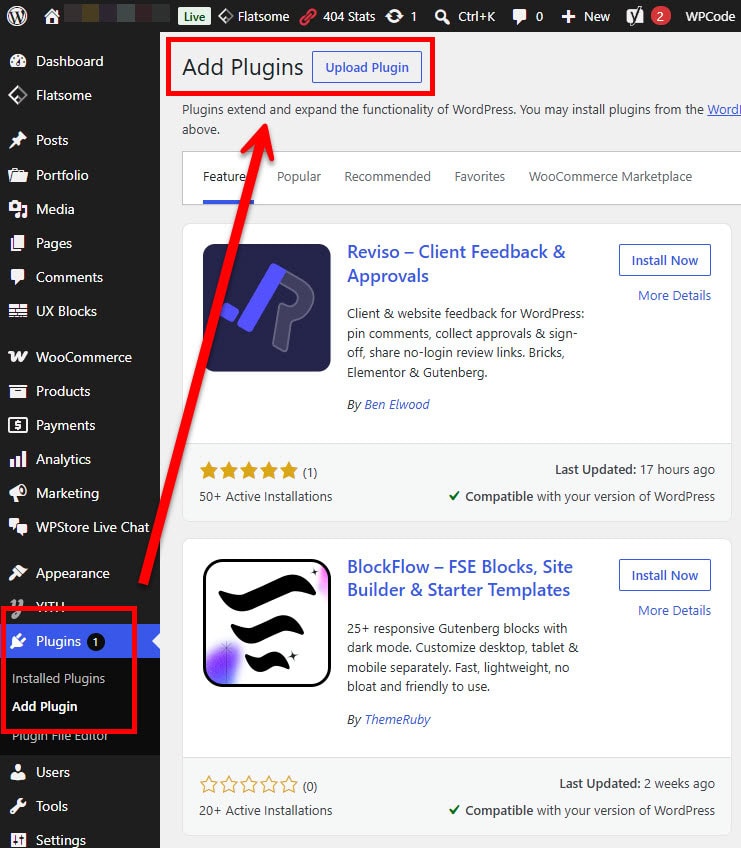The height and width of the screenshot is (848, 741).
Task: Click the '50+ Active Installations' text
Action: [266, 496]
